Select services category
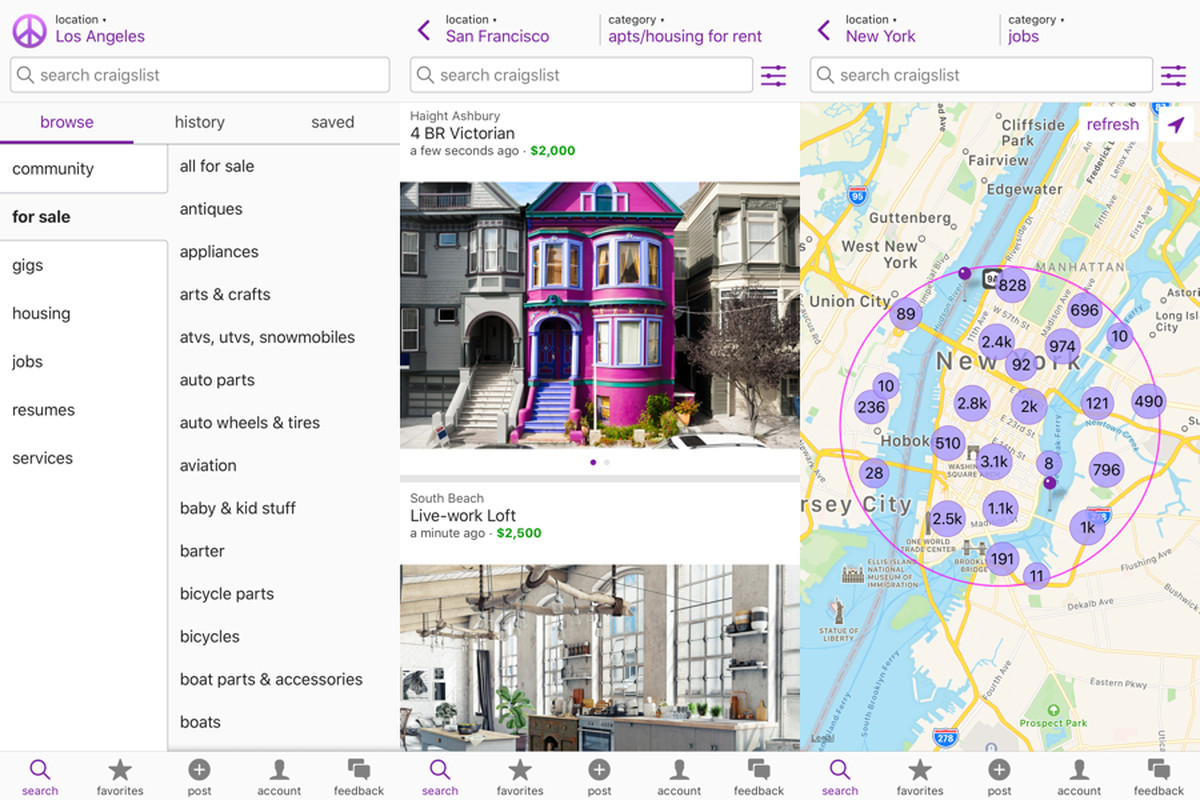 coord(83,458)
